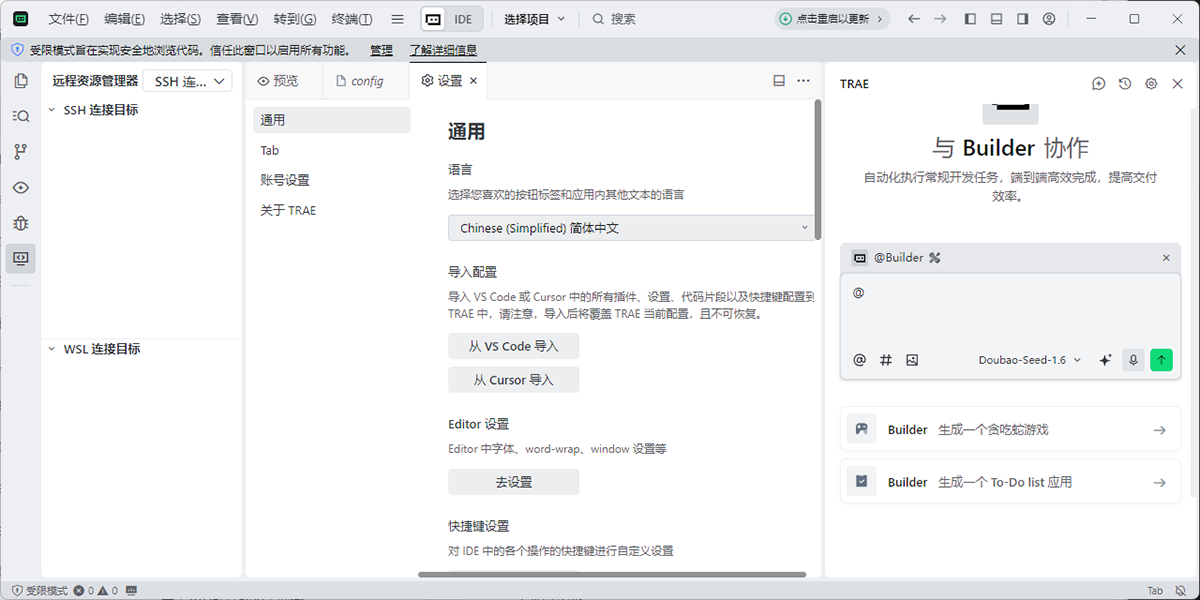Click the # context reference icon
The width and height of the screenshot is (1200, 600).
(885, 360)
